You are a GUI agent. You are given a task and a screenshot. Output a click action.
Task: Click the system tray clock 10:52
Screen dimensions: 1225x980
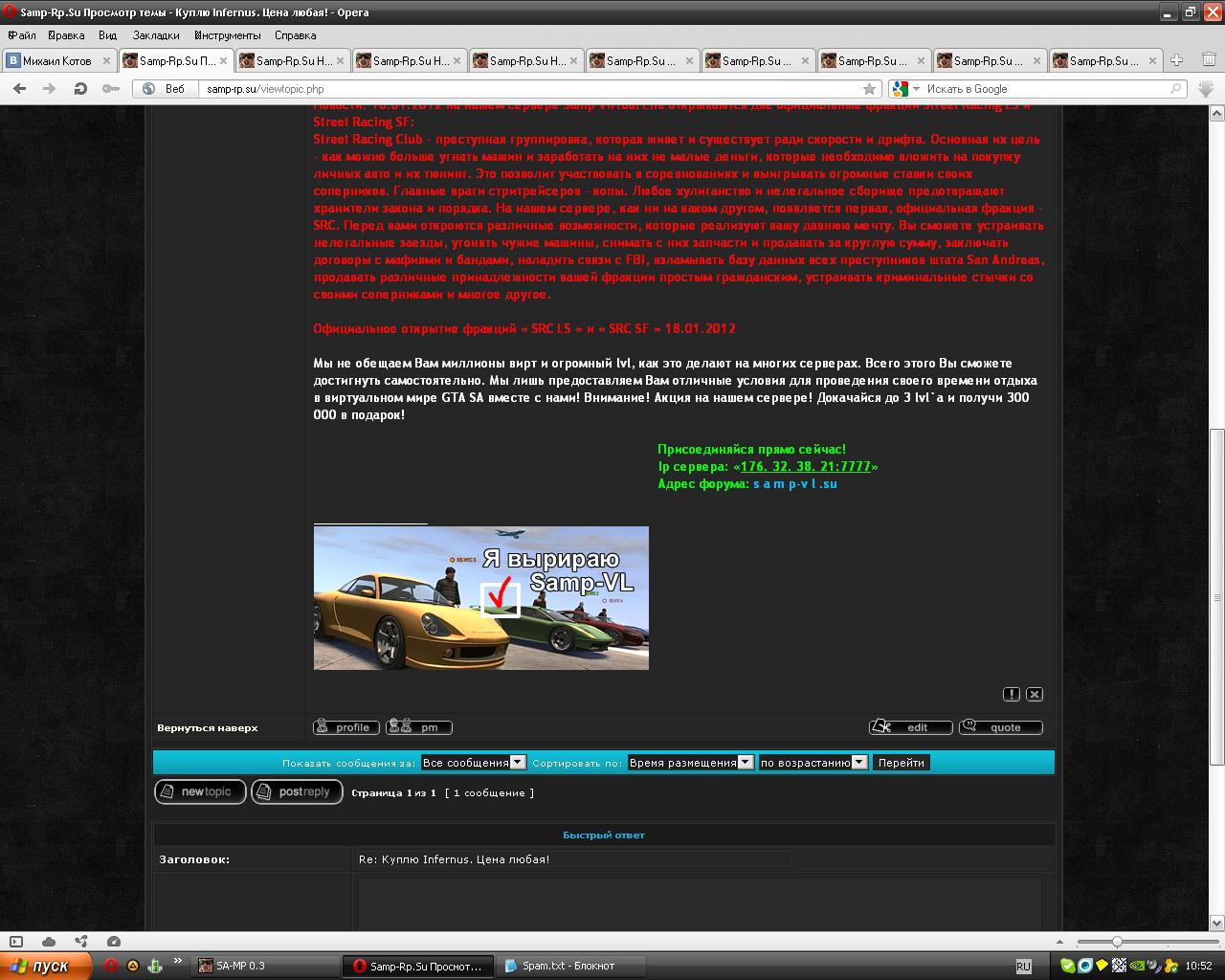(x=1198, y=967)
